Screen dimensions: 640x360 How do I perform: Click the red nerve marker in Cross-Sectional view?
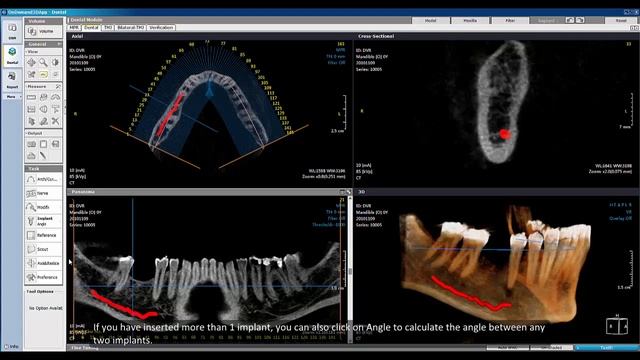pos(505,134)
